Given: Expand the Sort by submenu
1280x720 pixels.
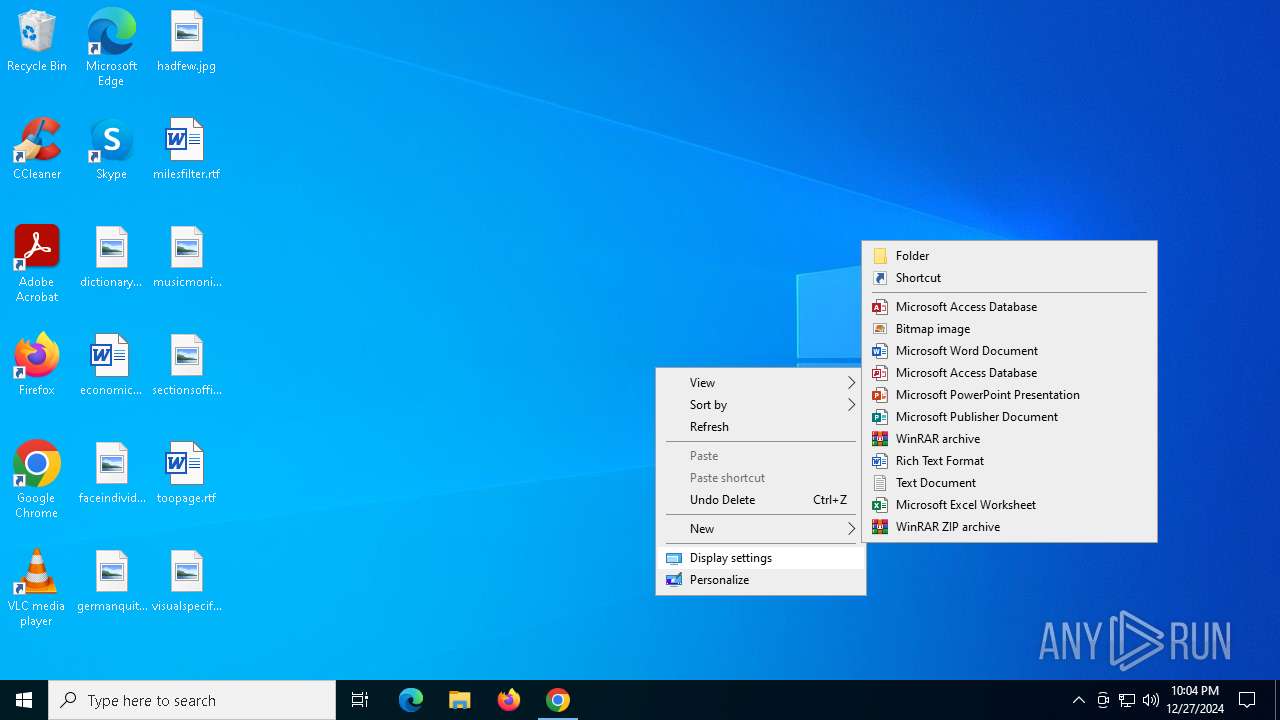Looking at the screenshot, I should coord(761,405).
